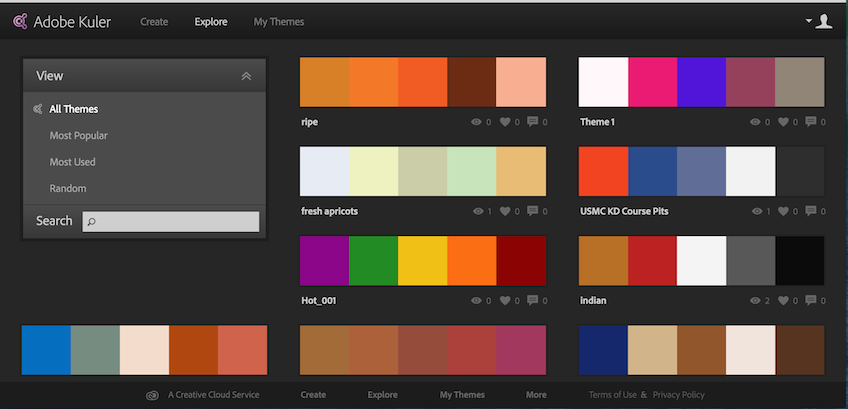Click the Creative Cloud icon in footer

(x=152, y=395)
